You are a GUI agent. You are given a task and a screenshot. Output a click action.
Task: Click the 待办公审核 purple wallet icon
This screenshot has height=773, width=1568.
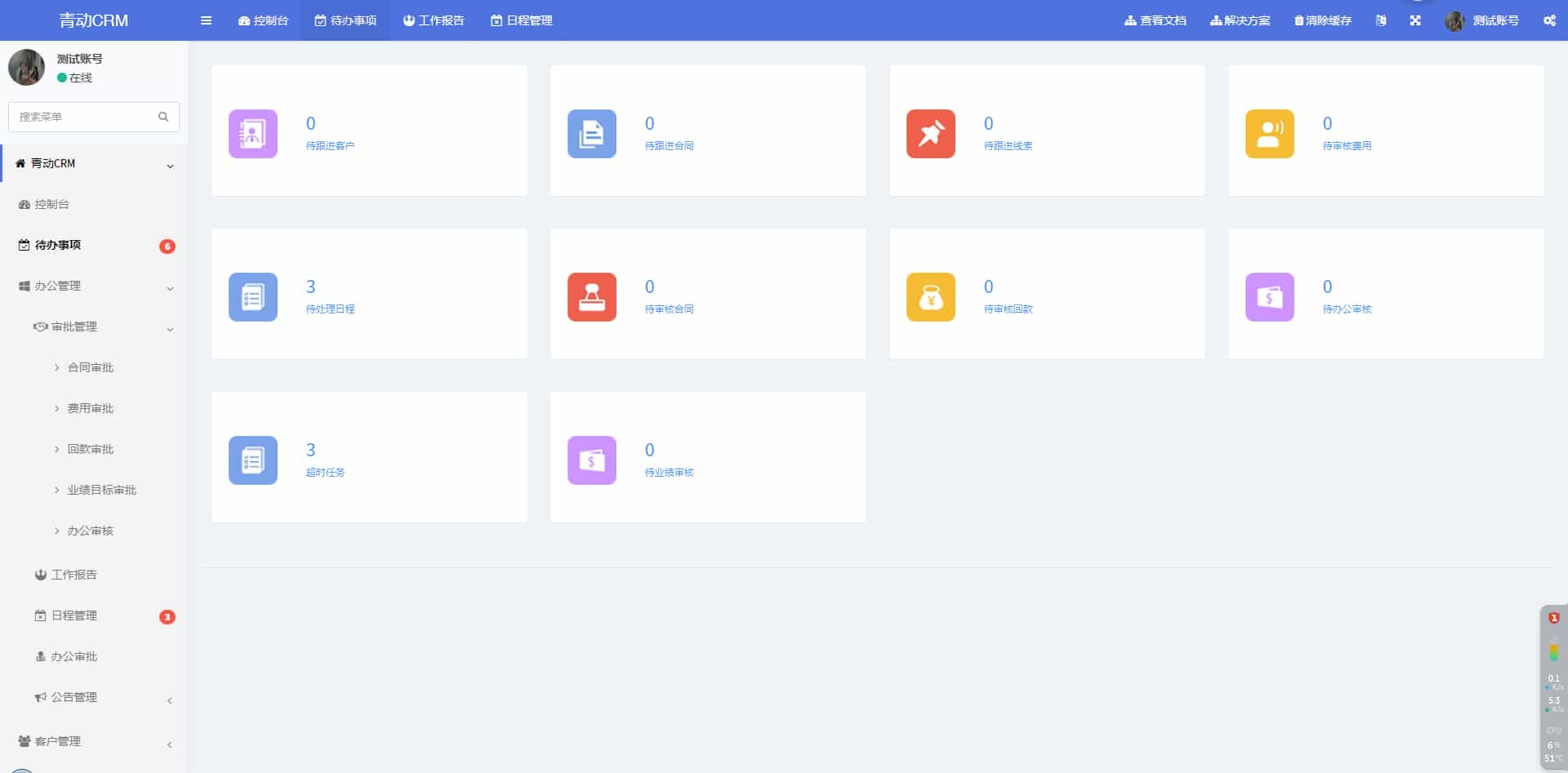click(x=1270, y=297)
